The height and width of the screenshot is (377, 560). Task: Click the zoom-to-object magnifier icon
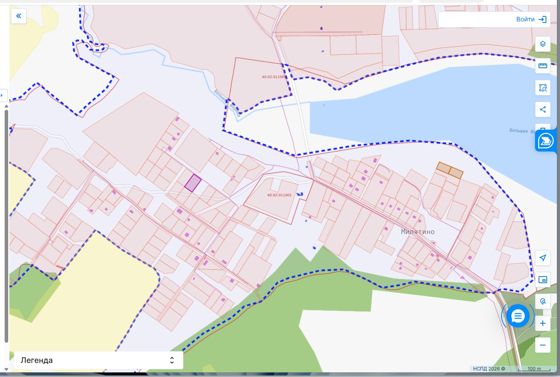click(542, 302)
